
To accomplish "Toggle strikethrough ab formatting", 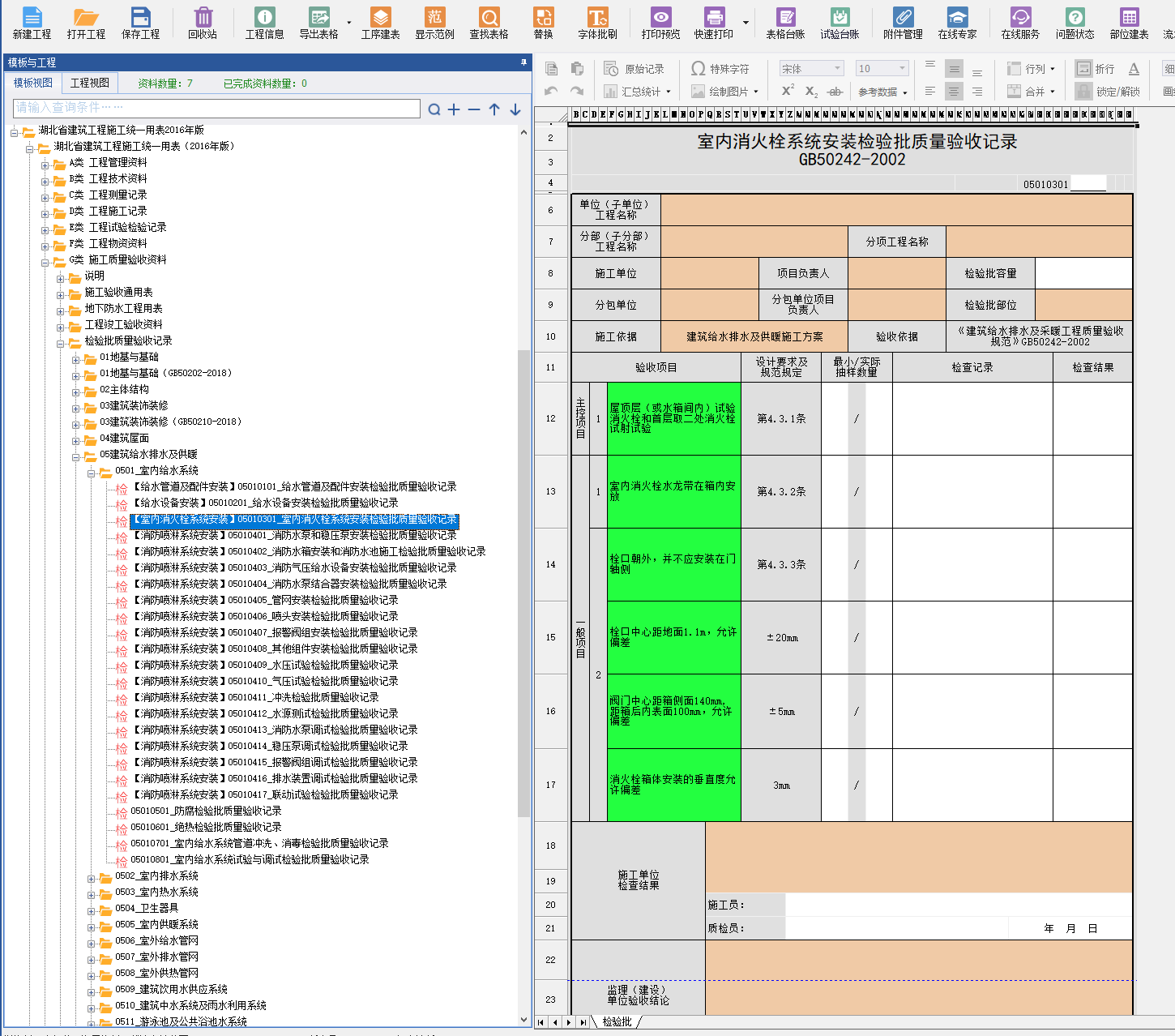I will tap(835, 92).
